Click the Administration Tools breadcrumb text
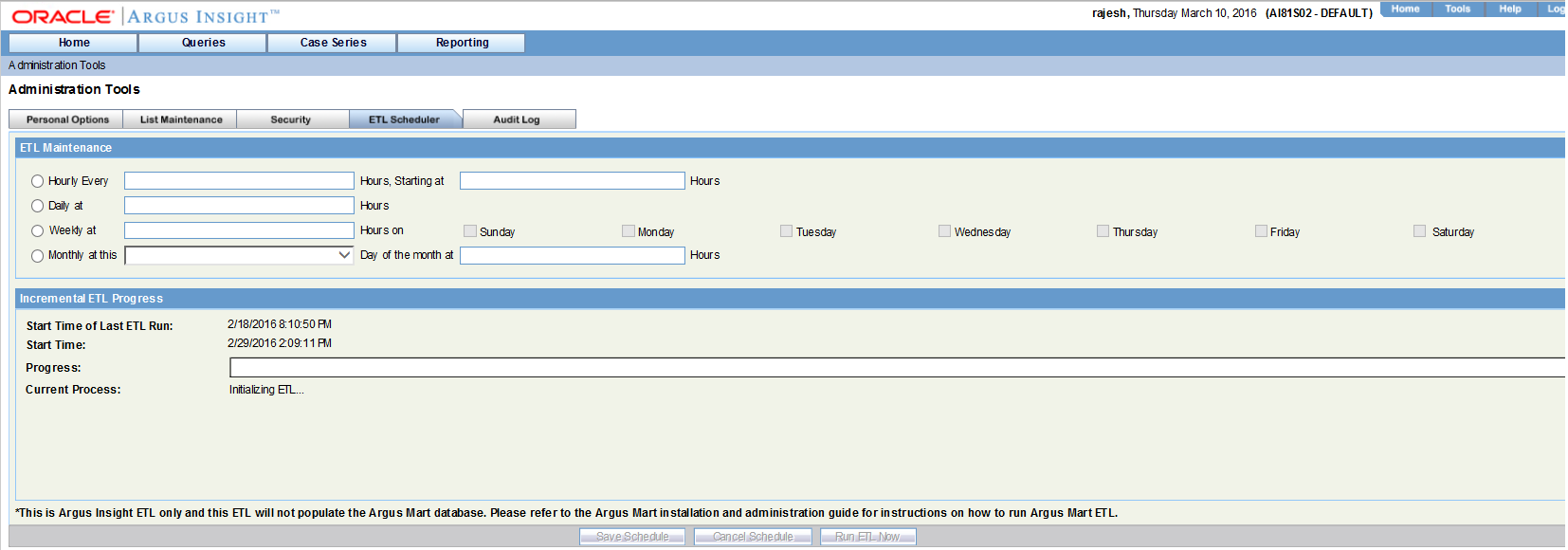 tap(57, 65)
